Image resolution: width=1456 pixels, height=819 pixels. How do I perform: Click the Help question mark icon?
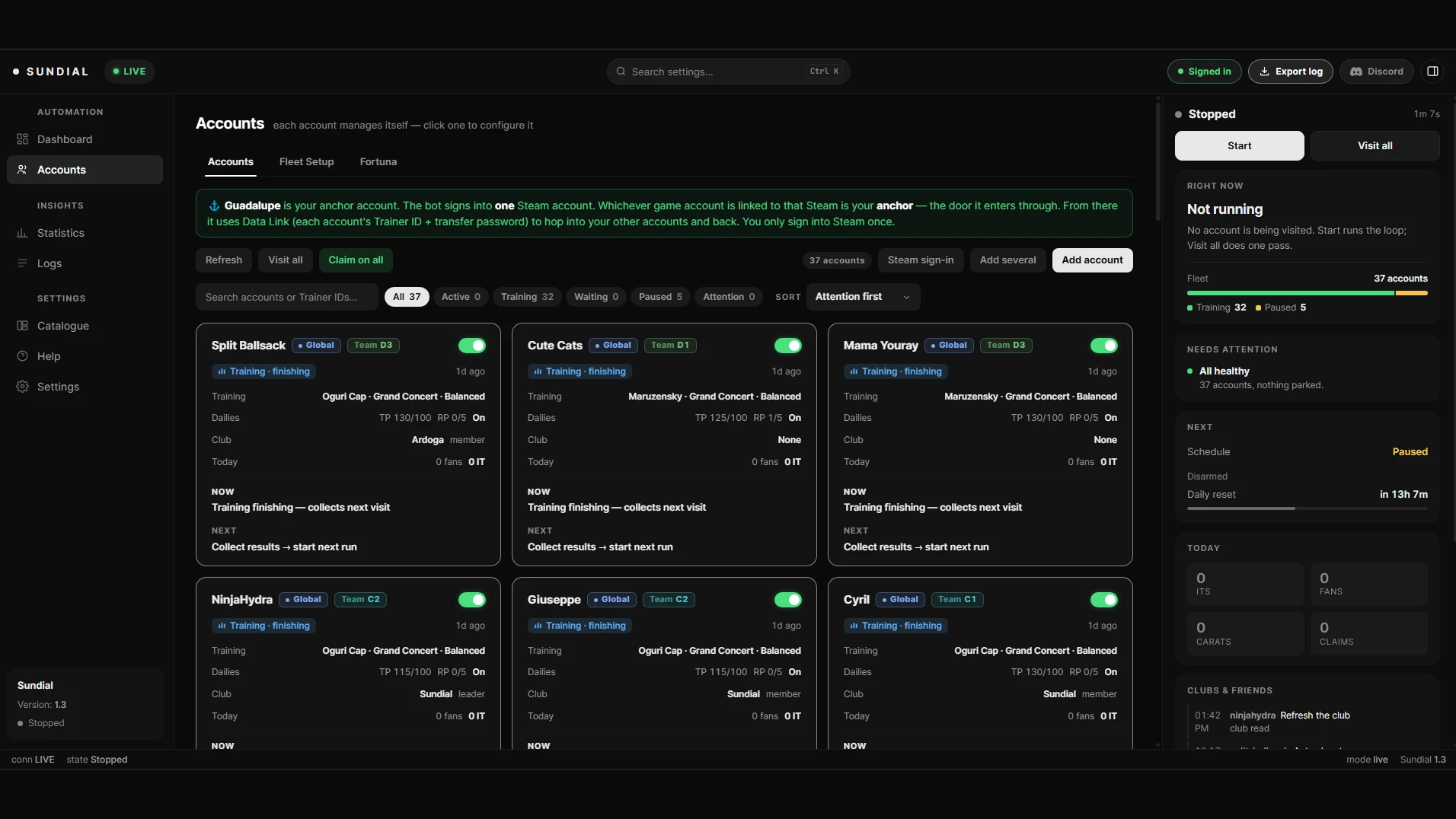pyautogui.click(x=22, y=356)
